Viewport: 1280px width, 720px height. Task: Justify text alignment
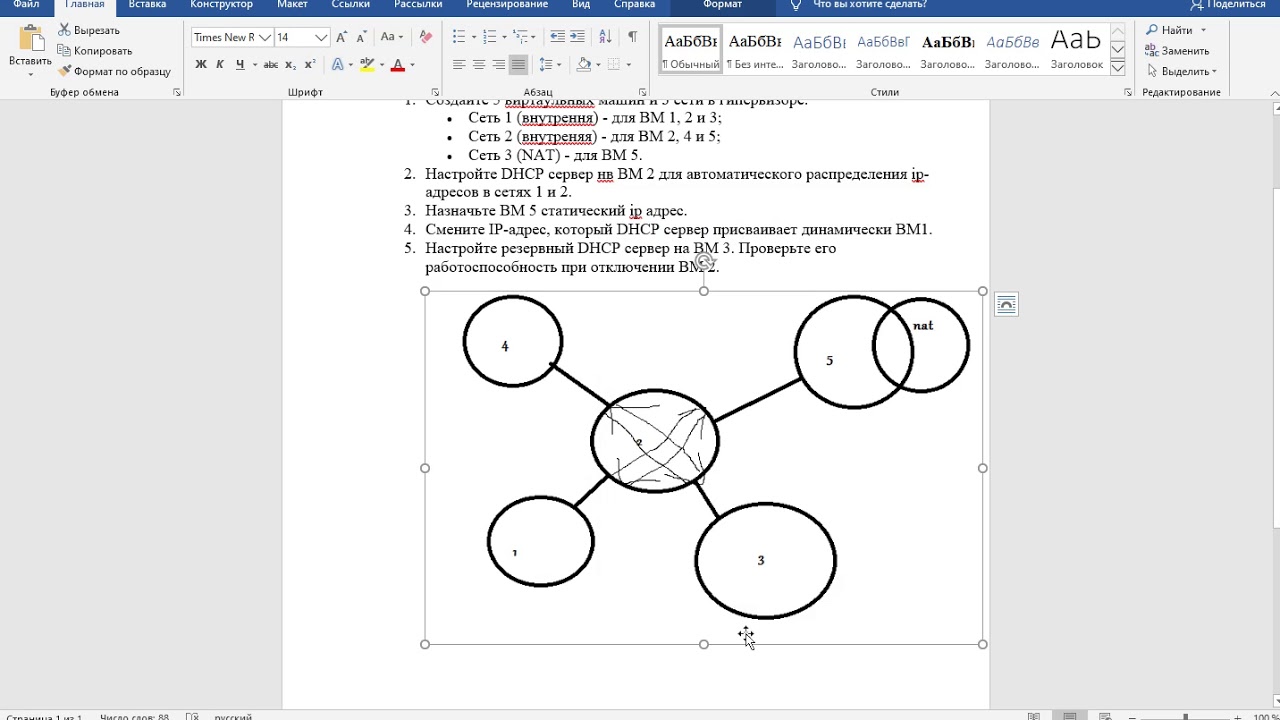tap(518, 64)
